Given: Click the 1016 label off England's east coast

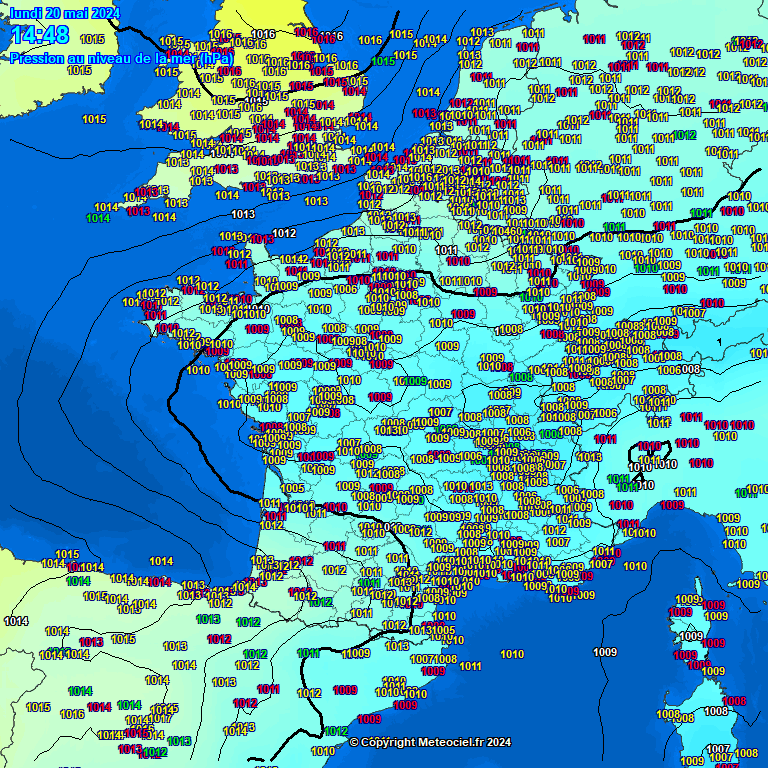Looking at the screenshot, I should [x=370, y=40].
